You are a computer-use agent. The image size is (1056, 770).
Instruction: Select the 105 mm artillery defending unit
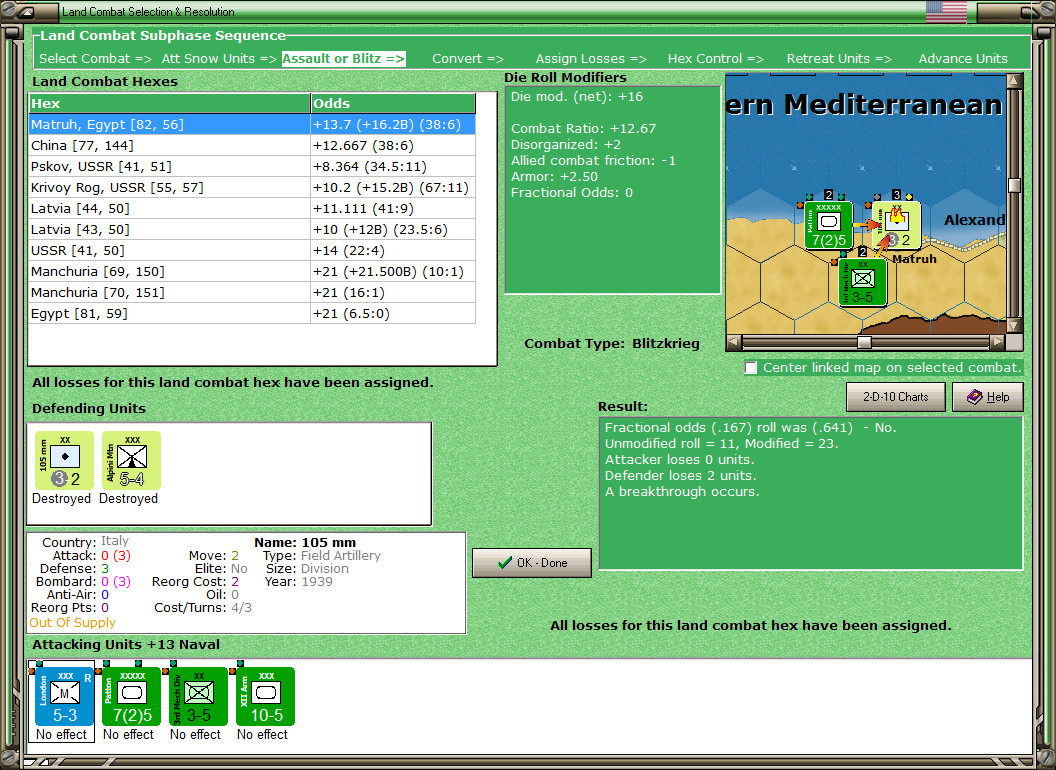tap(64, 461)
